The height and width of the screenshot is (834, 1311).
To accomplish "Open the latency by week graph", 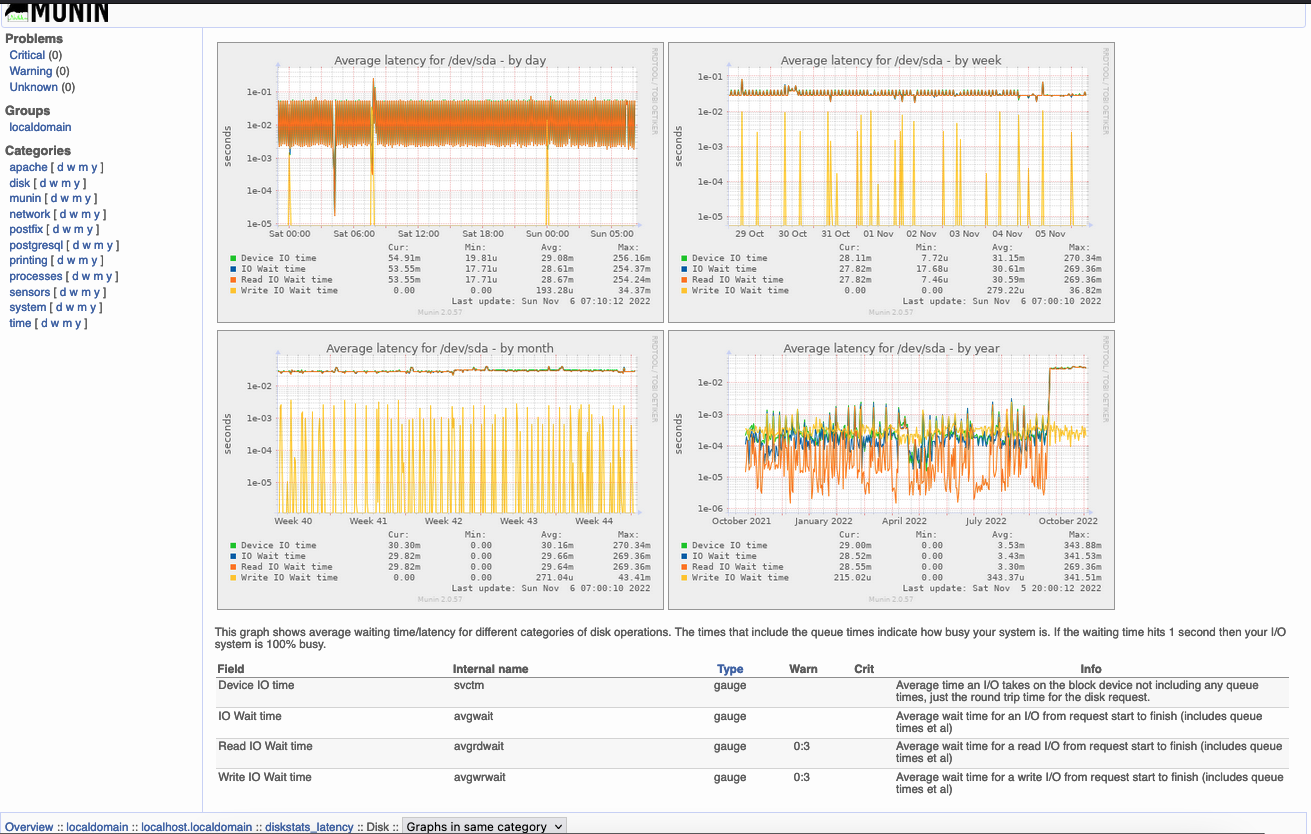I will tap(891, 182).
